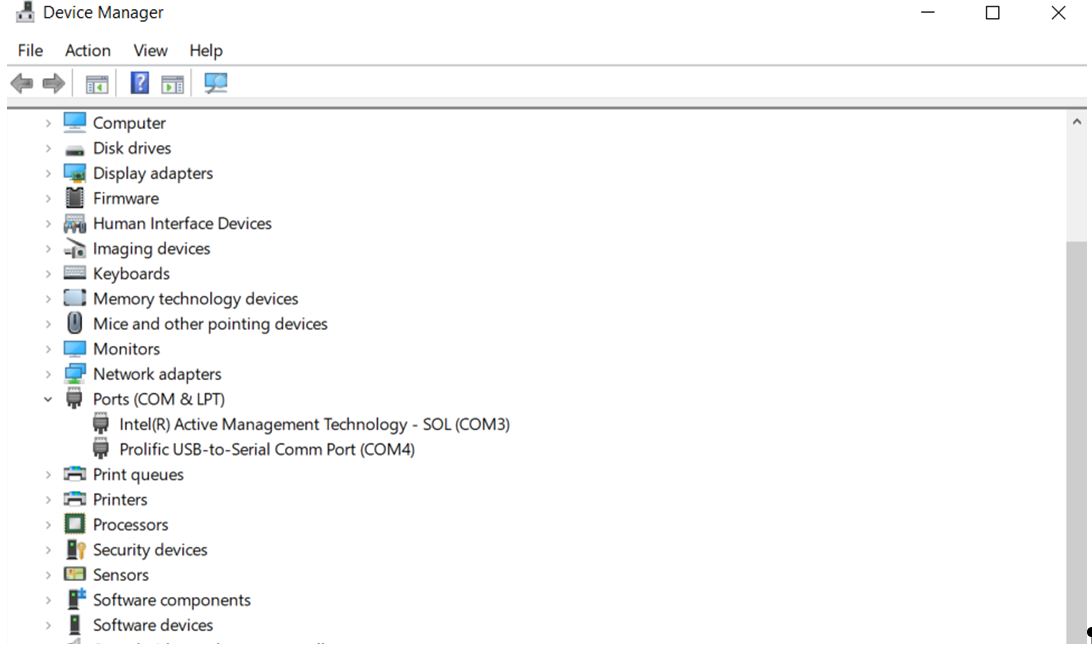Image resolution: width=1092 pixels, height=650 pixels.
Task: Open the Action menu
Action: tap(88, 50)
